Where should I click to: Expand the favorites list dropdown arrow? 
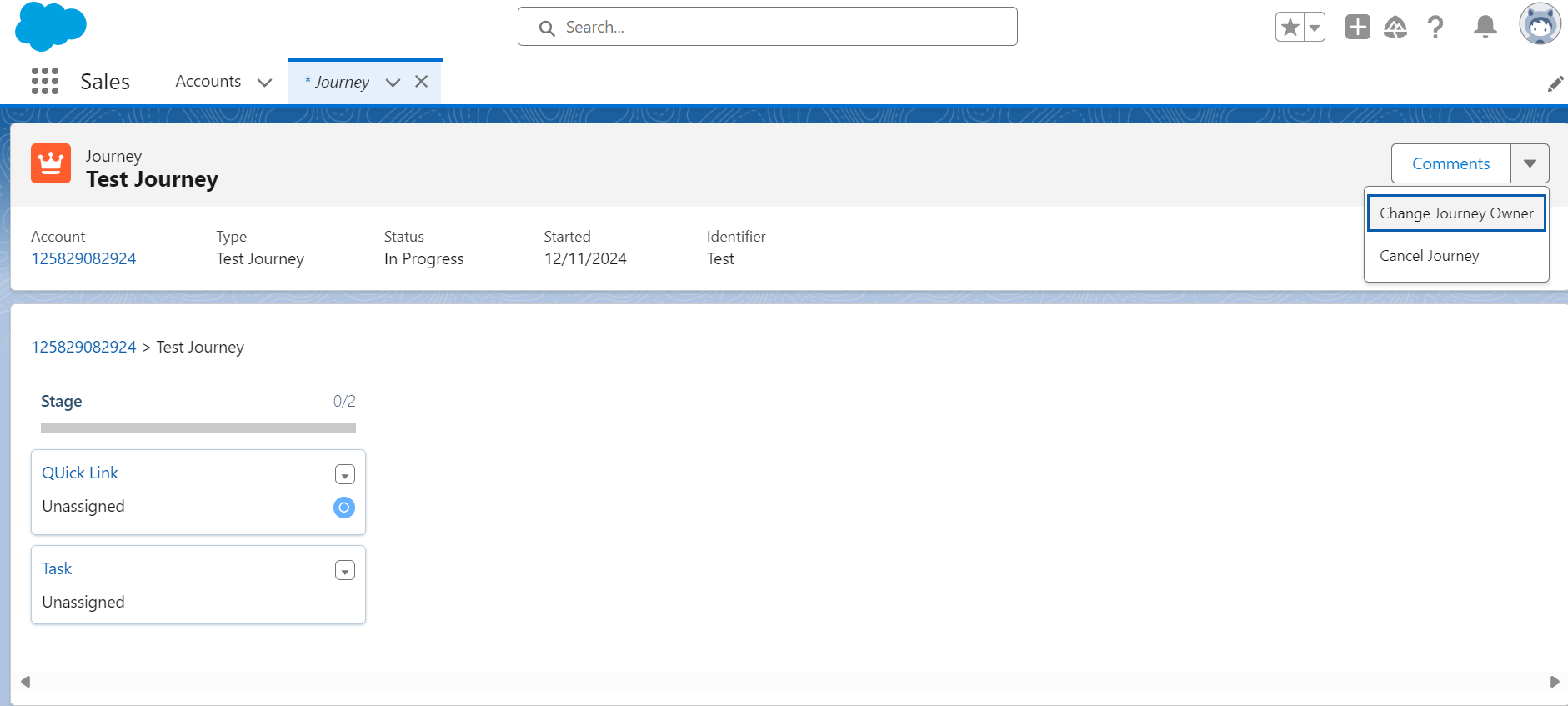tap(1315, 28)
